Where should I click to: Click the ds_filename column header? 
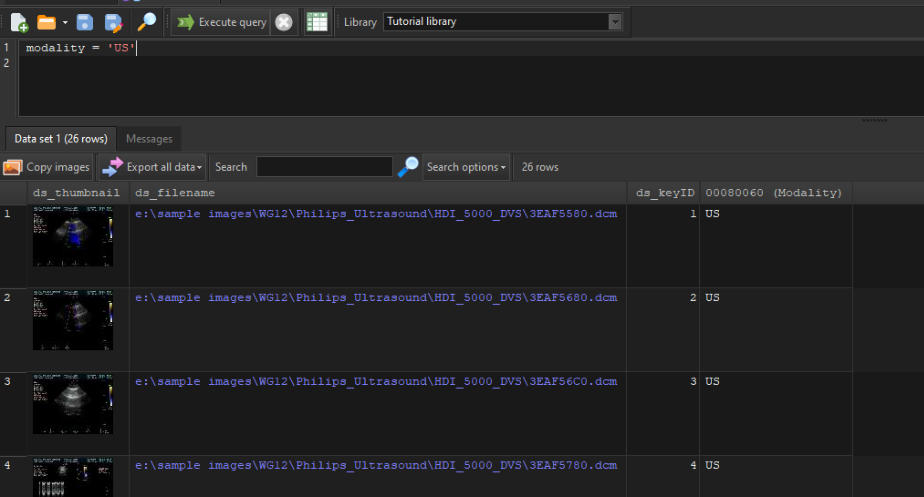click(x=175, y=192)
